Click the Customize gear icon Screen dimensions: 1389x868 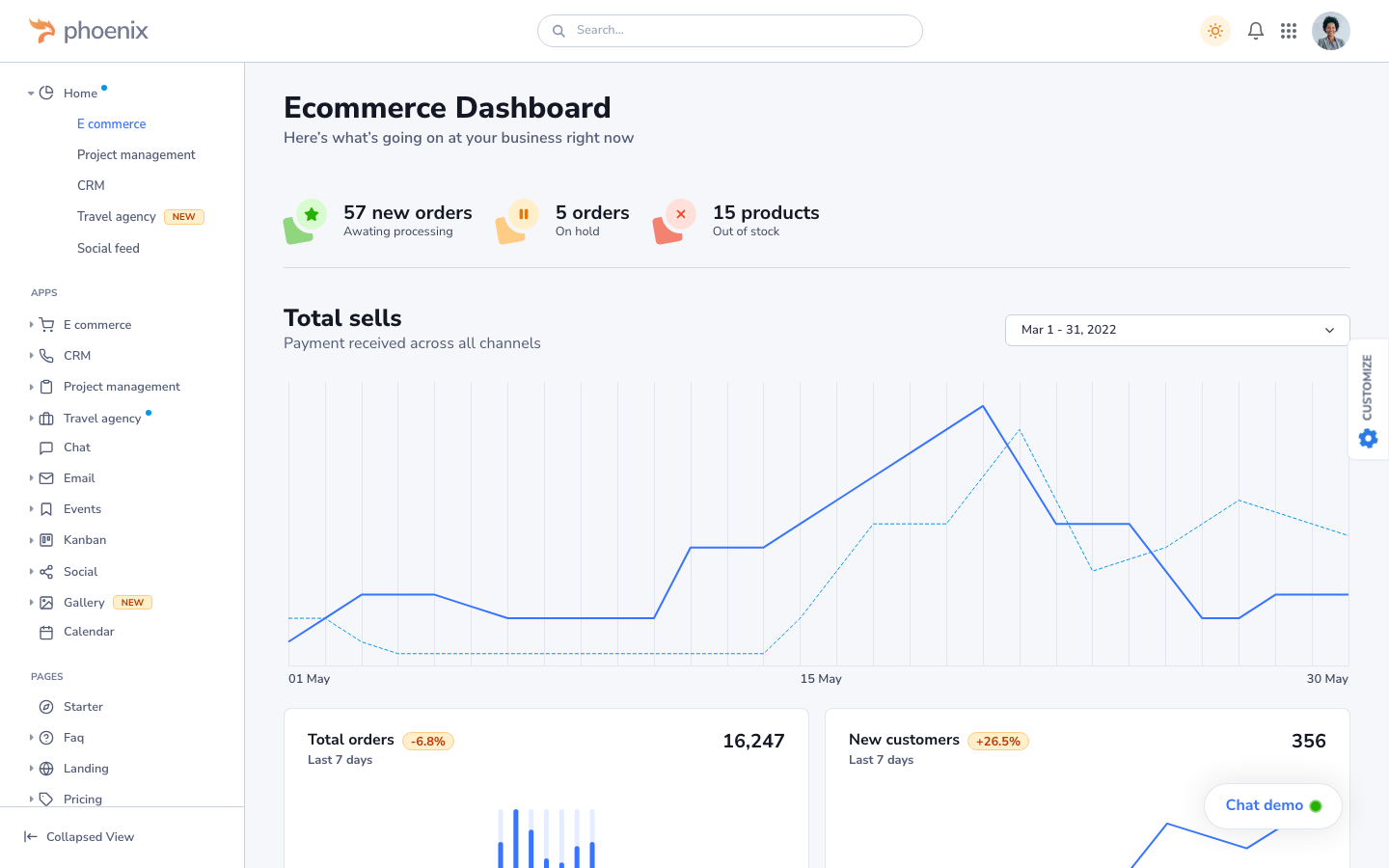tap(1368, 439)
